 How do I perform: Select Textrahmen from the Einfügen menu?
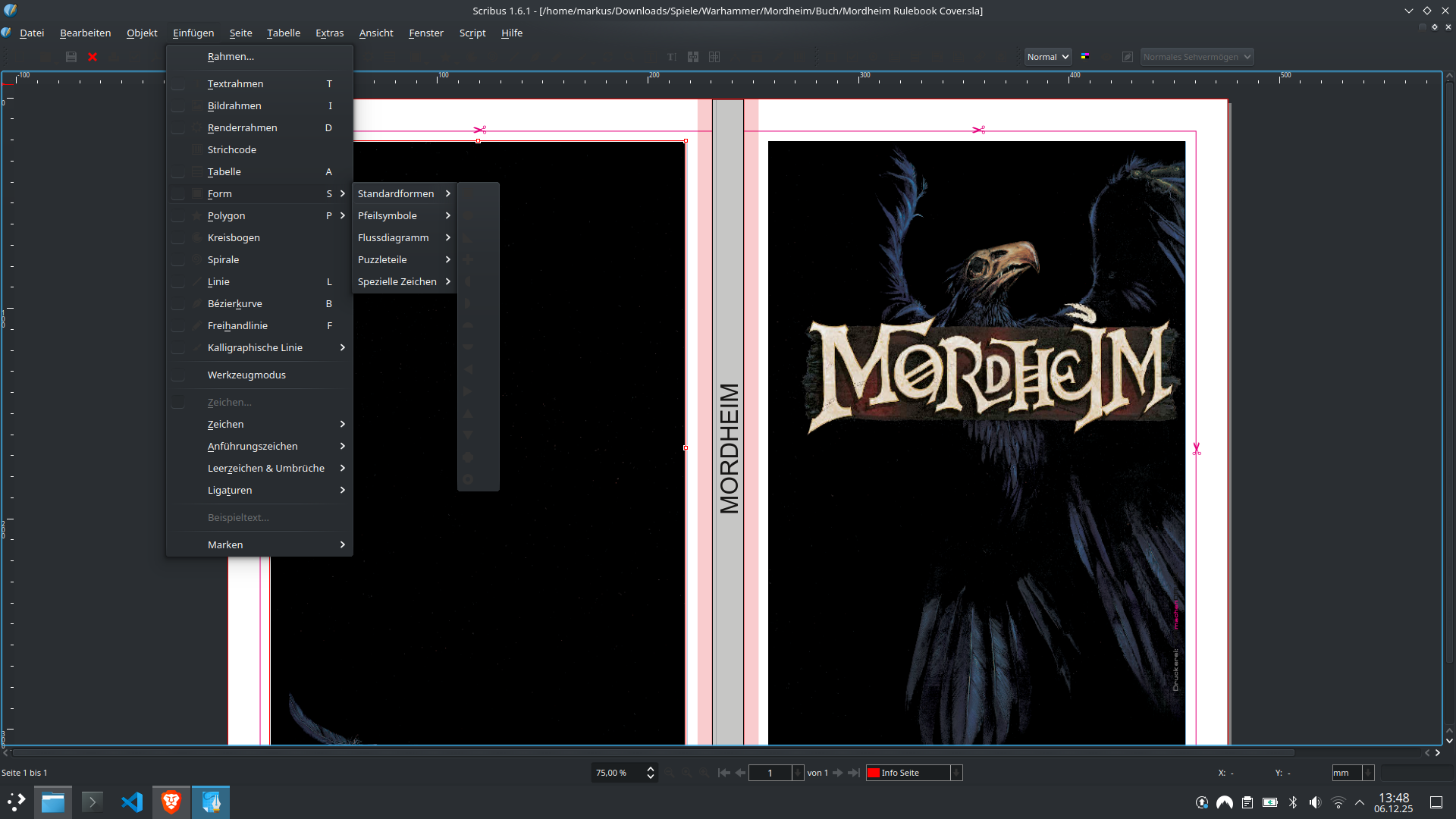235,84
